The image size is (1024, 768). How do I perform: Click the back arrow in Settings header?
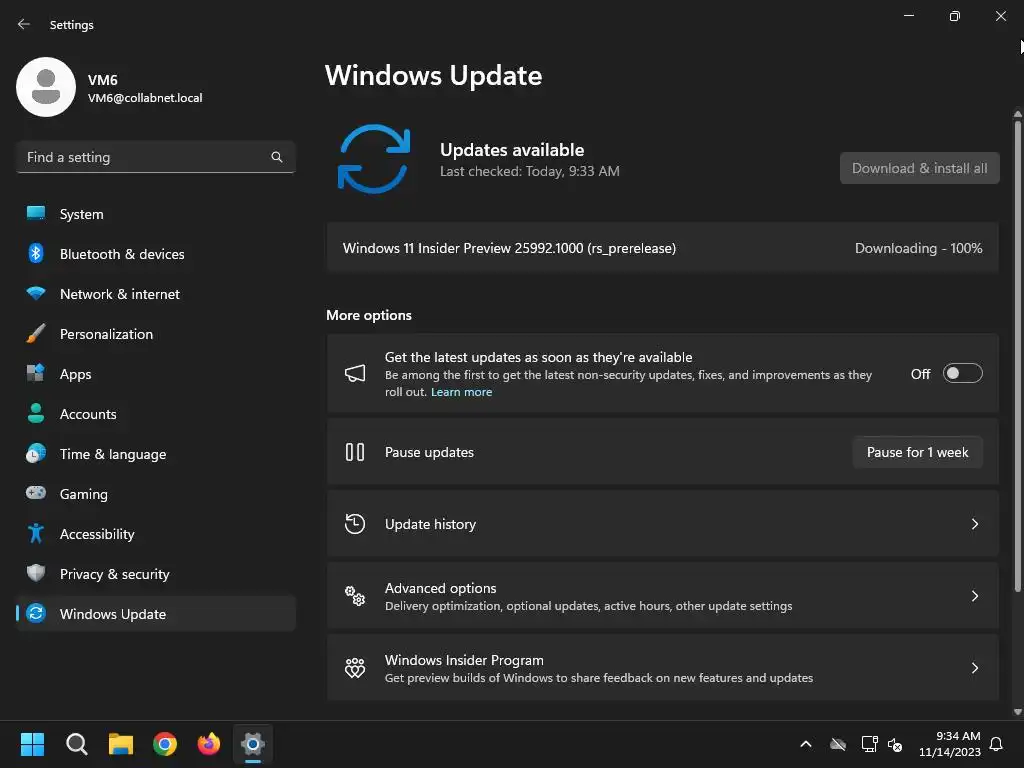[x=24, y=24]
